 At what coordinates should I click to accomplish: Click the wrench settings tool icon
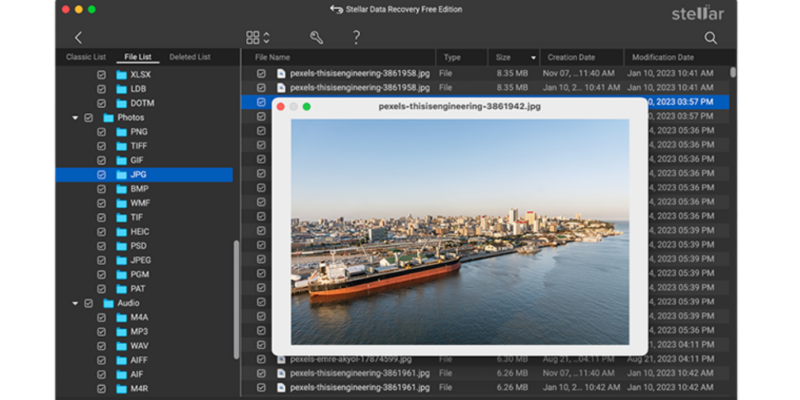(316, 37)
